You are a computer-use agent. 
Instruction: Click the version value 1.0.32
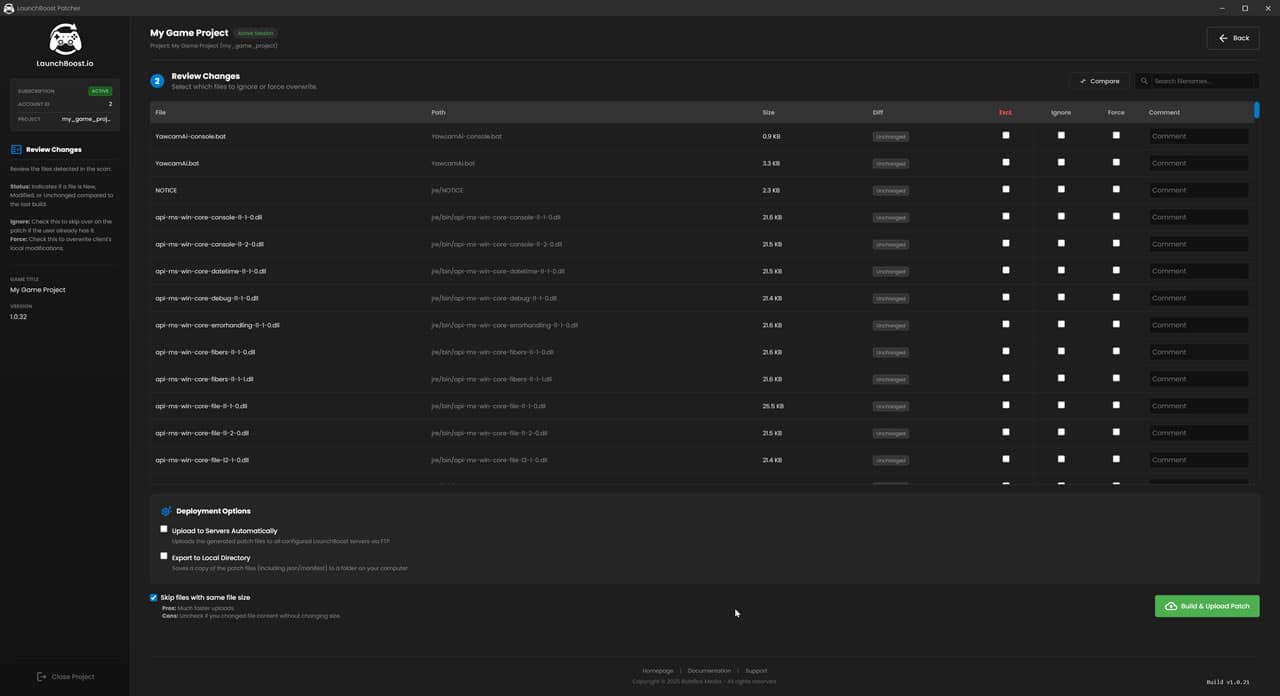pos(18,316)
